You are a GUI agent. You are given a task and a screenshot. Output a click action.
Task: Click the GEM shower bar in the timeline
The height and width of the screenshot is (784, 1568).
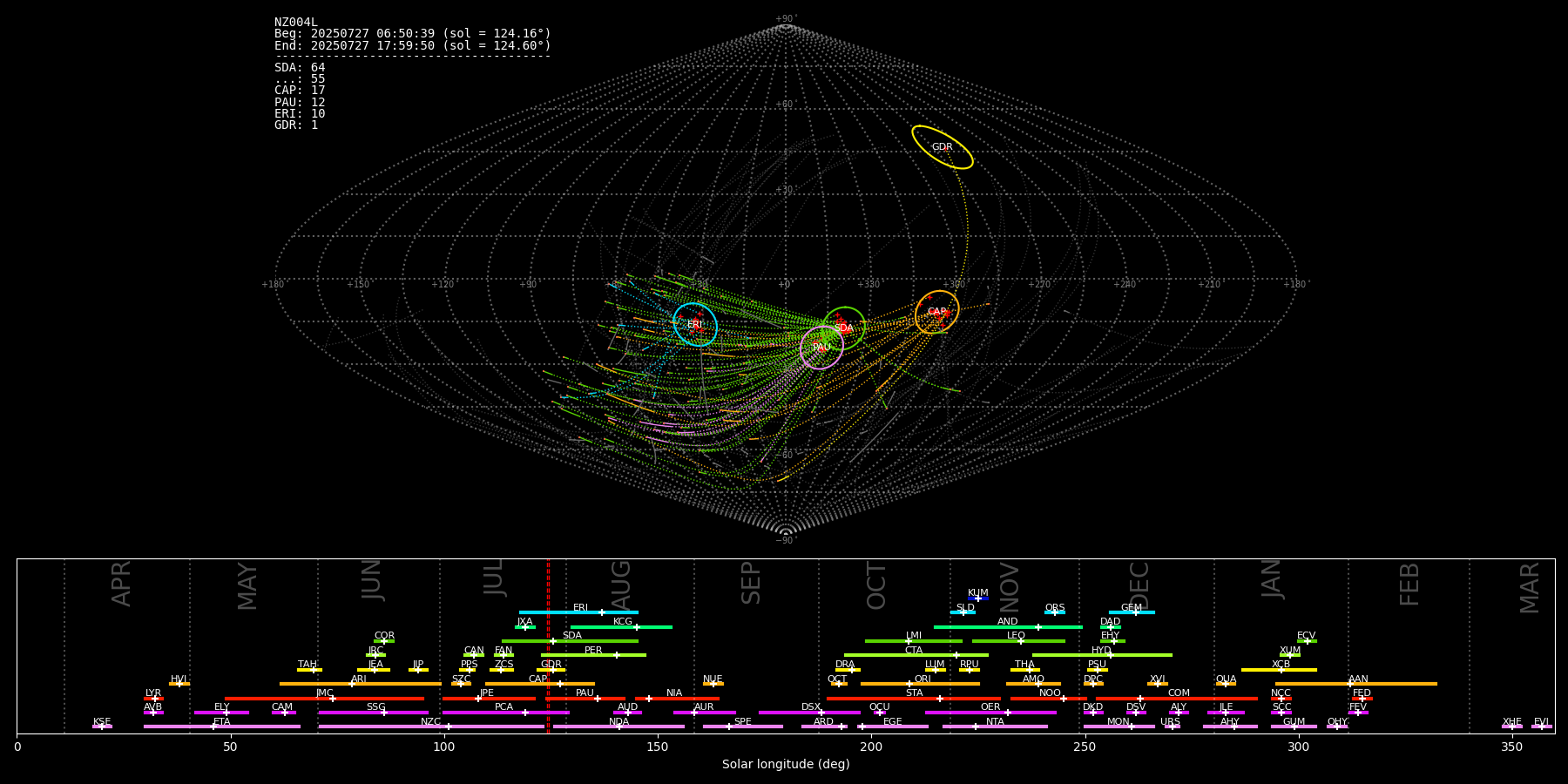(x=1132, y=612)
